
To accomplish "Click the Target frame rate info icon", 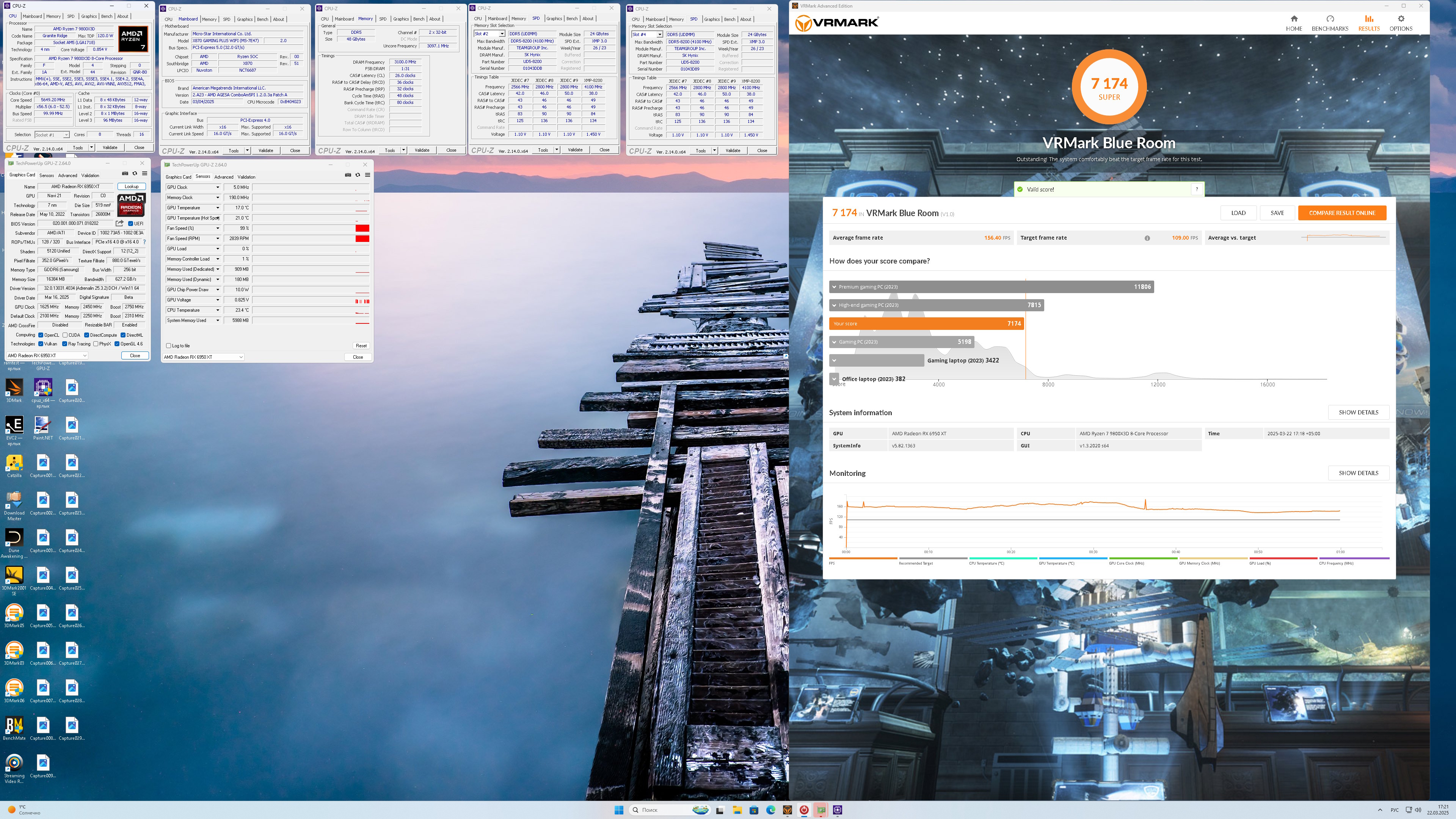I will pos(1147,238).
